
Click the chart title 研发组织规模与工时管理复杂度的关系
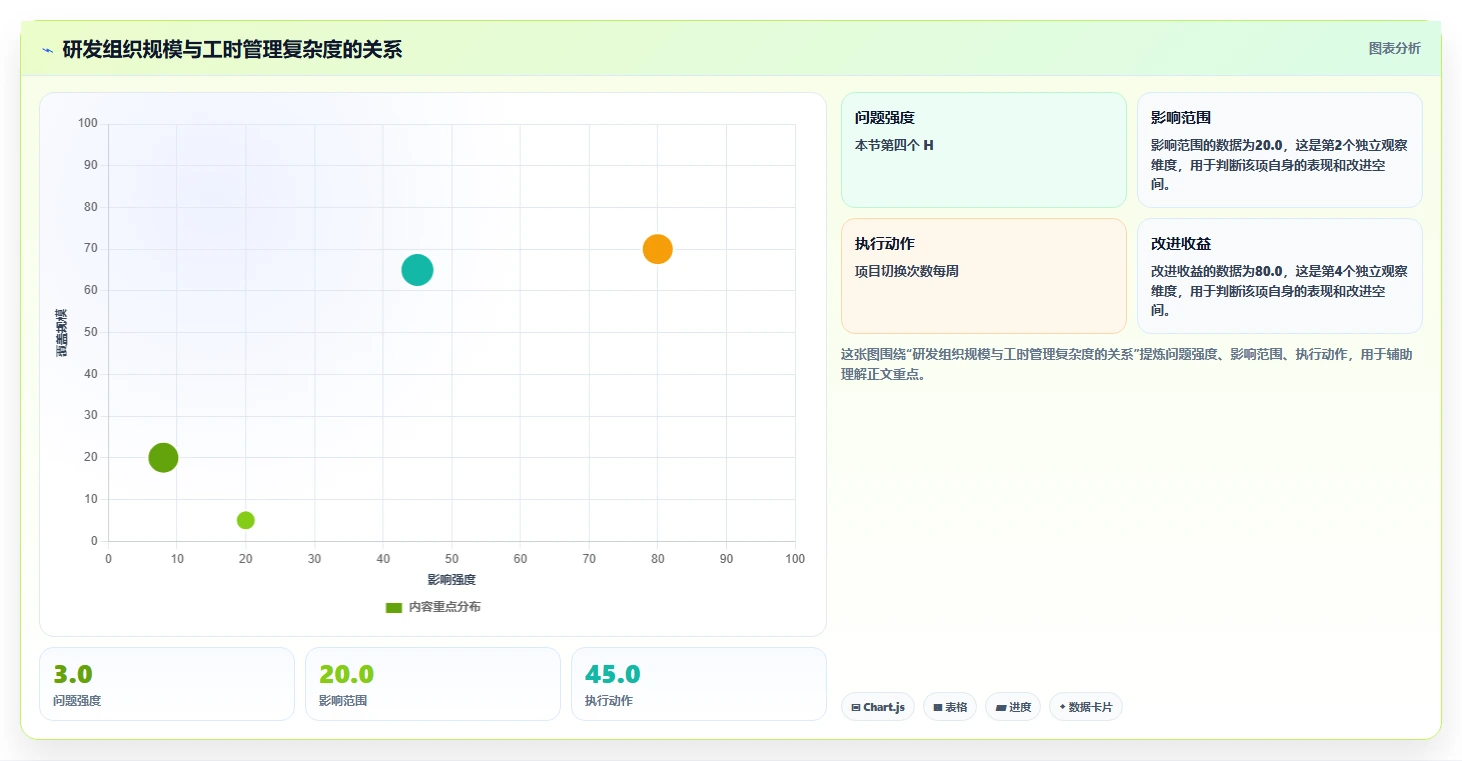(232, 49)
